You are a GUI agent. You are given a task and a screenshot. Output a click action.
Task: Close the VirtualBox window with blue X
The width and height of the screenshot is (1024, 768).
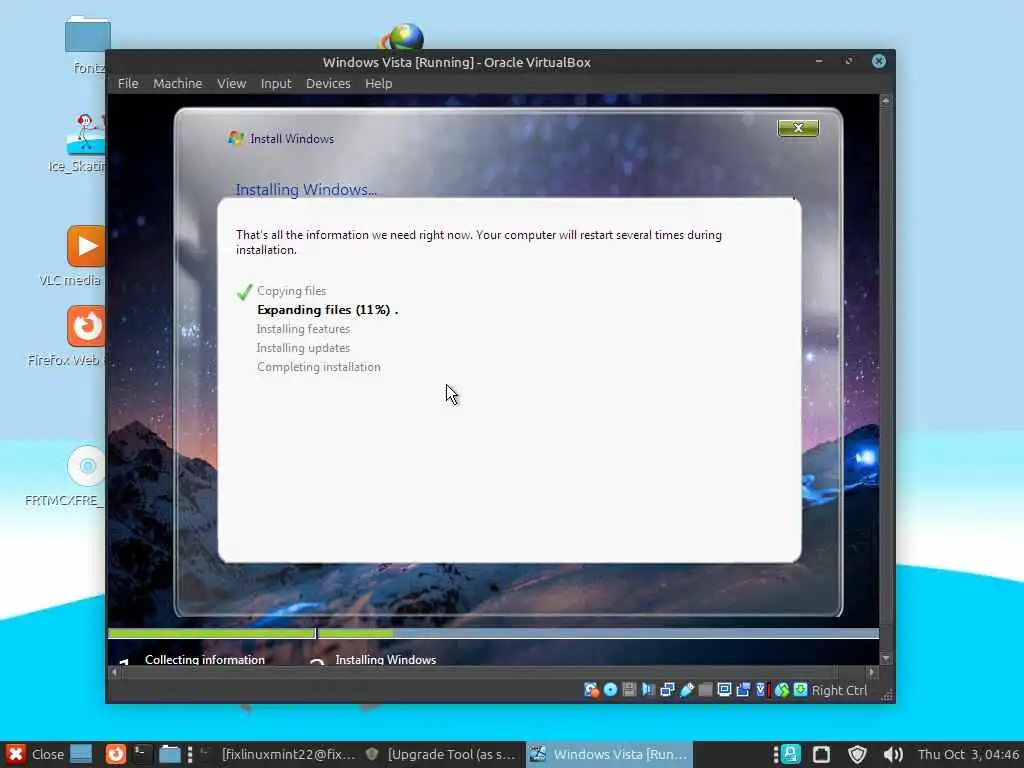(x=879, y=61)
